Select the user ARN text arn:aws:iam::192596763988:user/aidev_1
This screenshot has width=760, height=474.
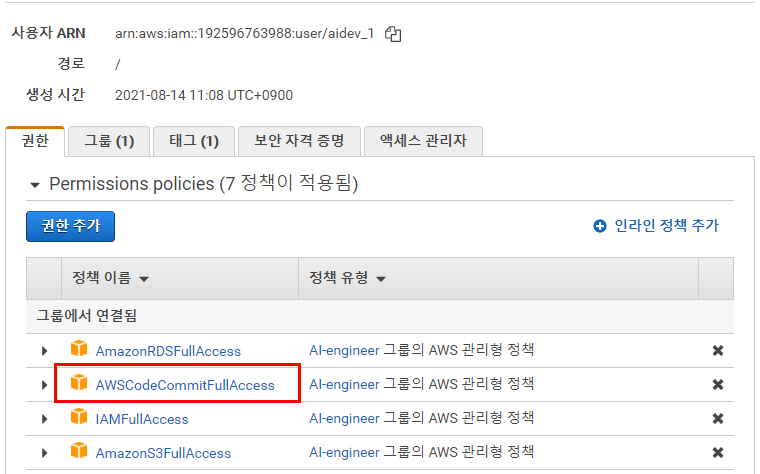click(x=244, y=33)
